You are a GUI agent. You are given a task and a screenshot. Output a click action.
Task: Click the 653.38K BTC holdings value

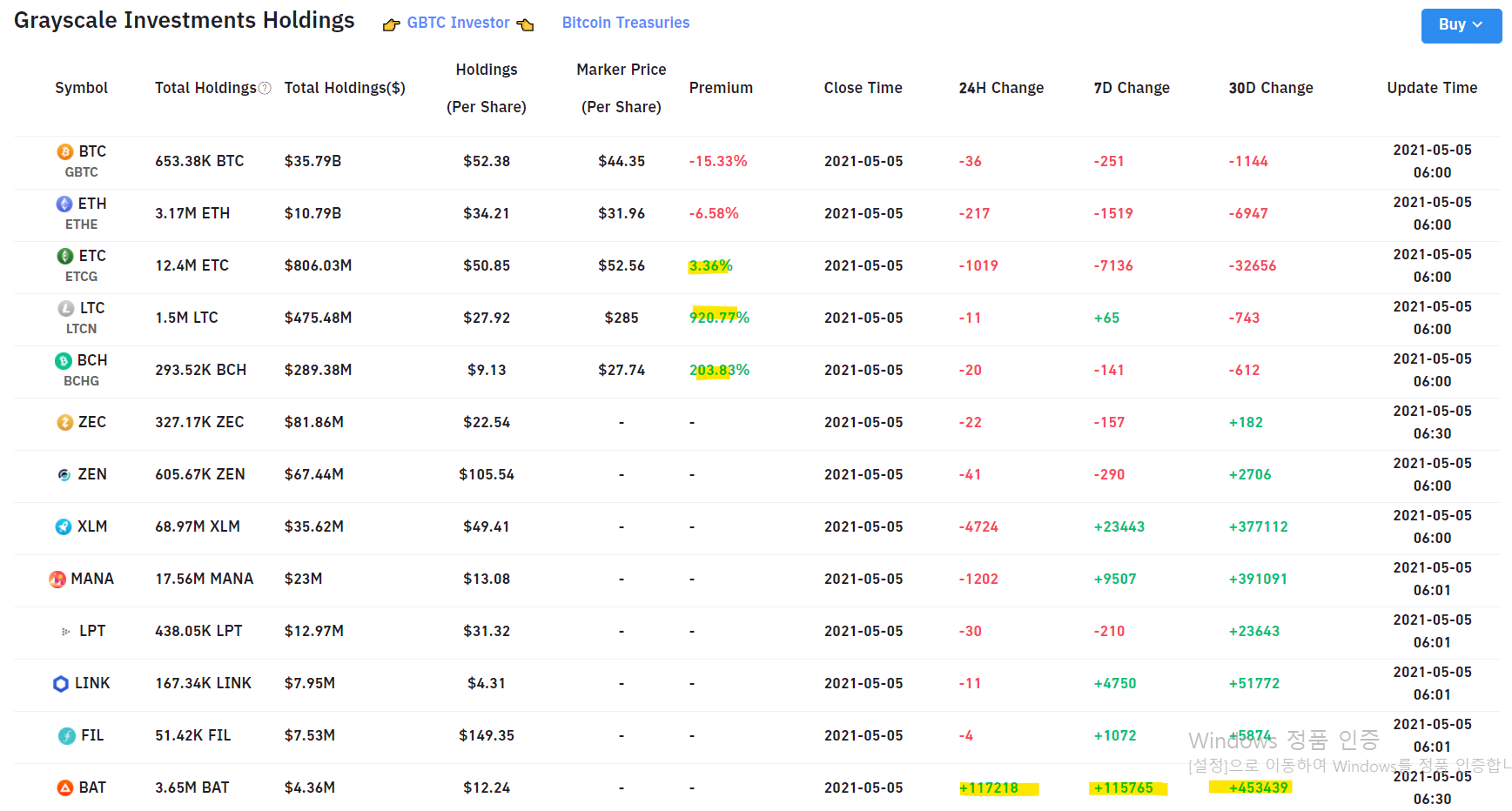click(x=200, y=161)
